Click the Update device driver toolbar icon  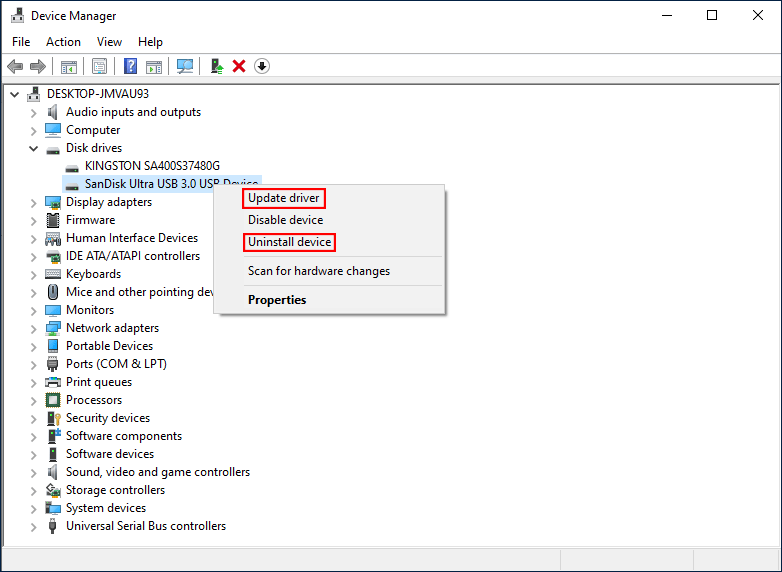tap(216, 66)
